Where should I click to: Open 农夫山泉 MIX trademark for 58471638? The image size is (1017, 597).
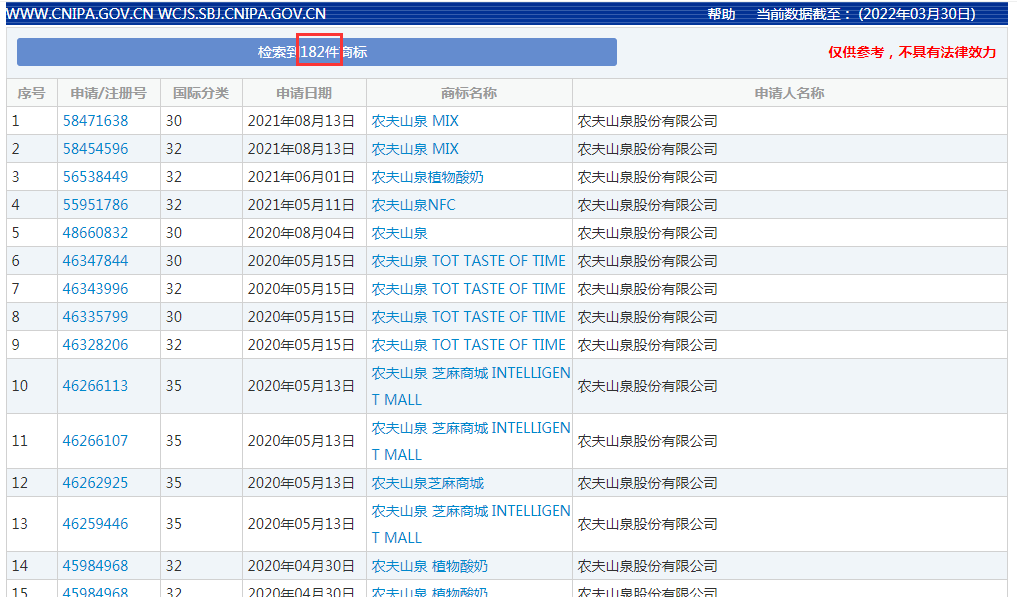415,121
